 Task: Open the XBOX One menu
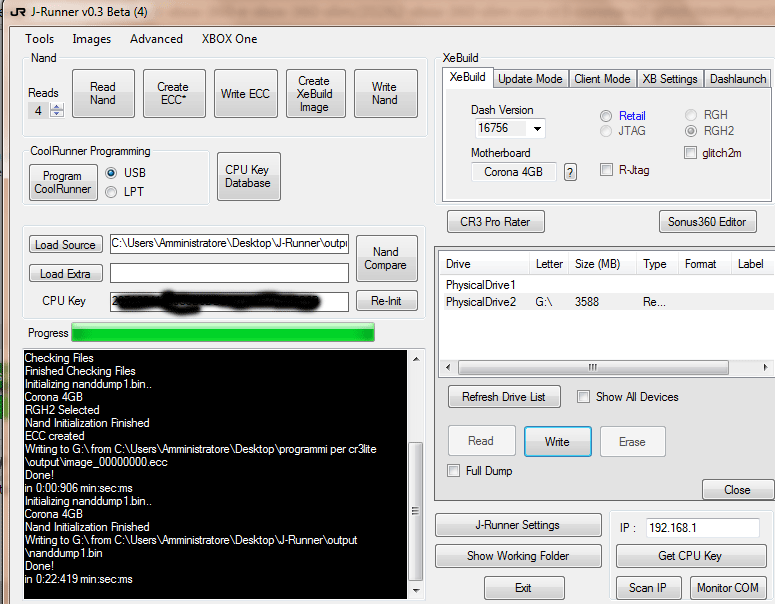[229, 39]
